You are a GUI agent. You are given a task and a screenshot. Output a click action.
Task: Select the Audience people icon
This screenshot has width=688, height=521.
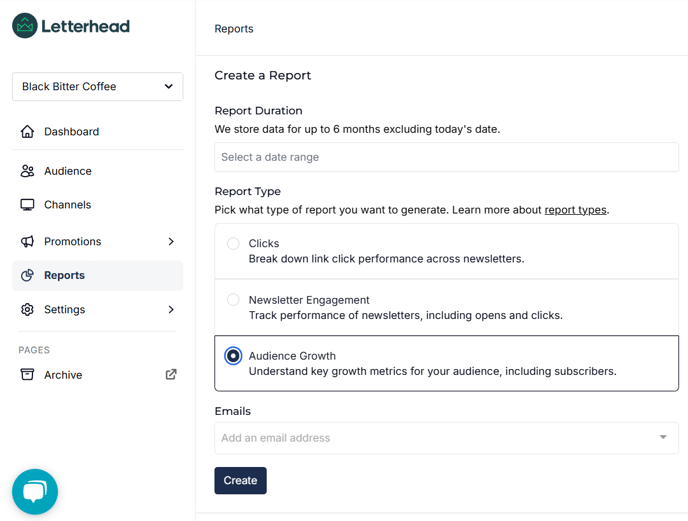pos(27,171)
